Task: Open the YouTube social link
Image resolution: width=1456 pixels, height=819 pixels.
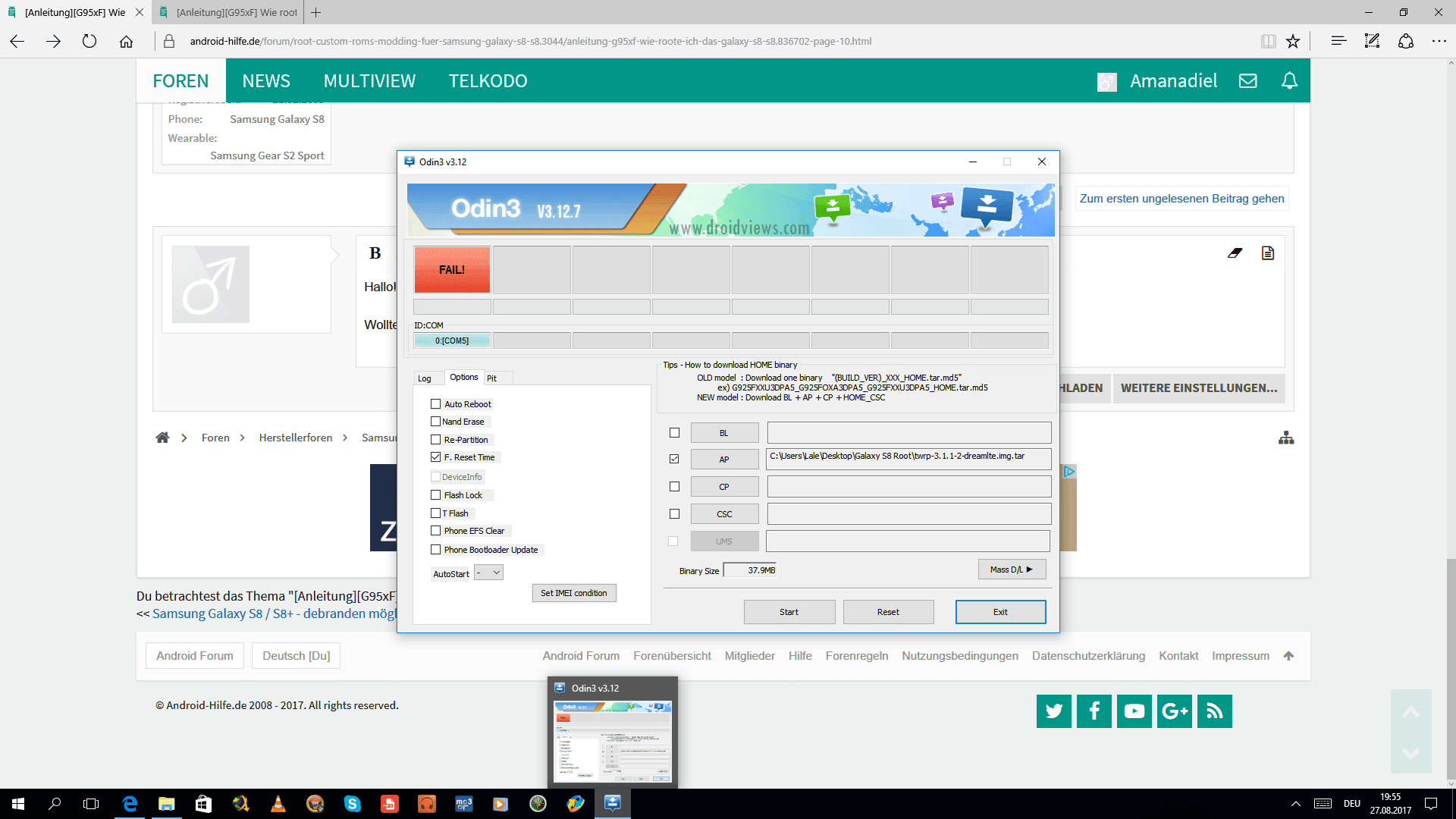Action: 1134,711
